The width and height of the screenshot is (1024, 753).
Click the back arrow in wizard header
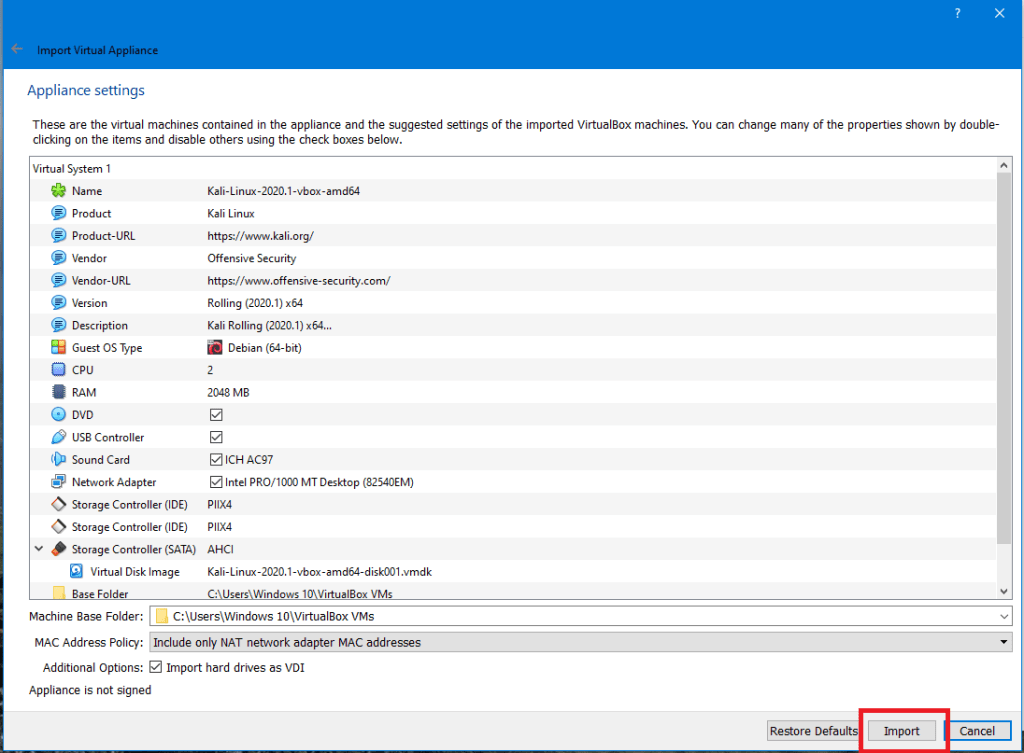(x=17, y=49)
